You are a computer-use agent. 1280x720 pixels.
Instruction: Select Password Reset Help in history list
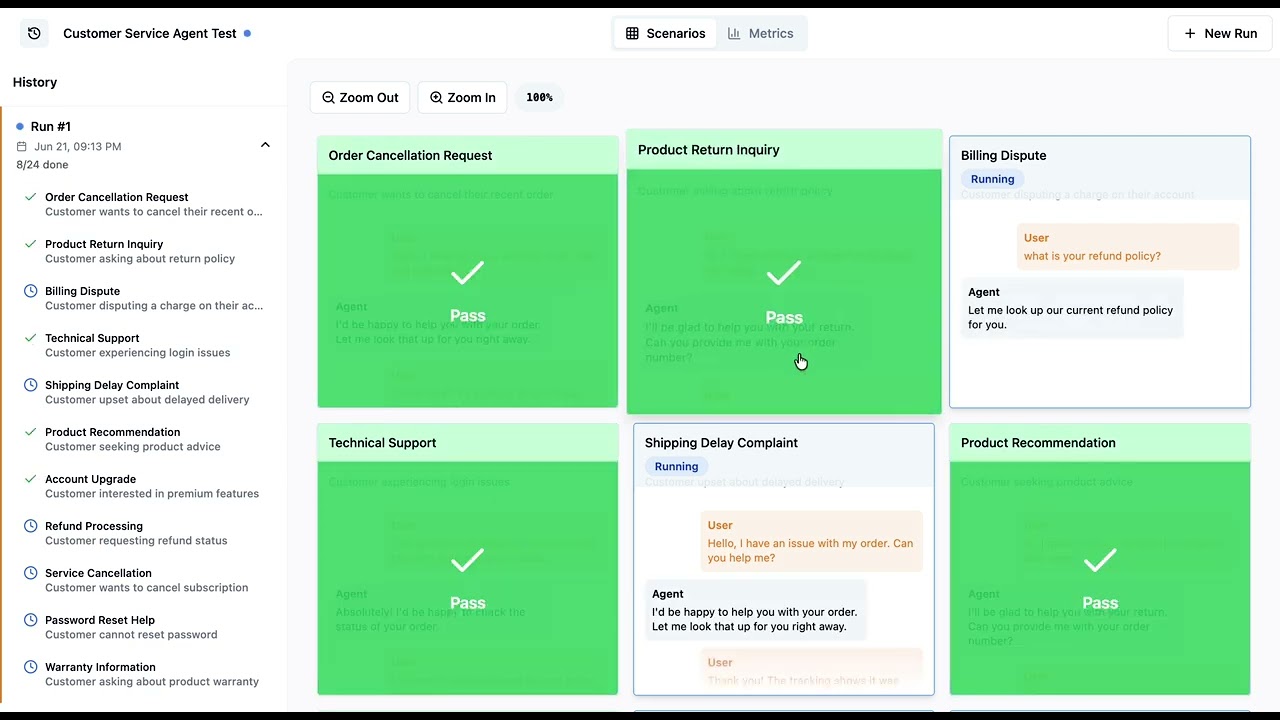[x=144, y=627]
